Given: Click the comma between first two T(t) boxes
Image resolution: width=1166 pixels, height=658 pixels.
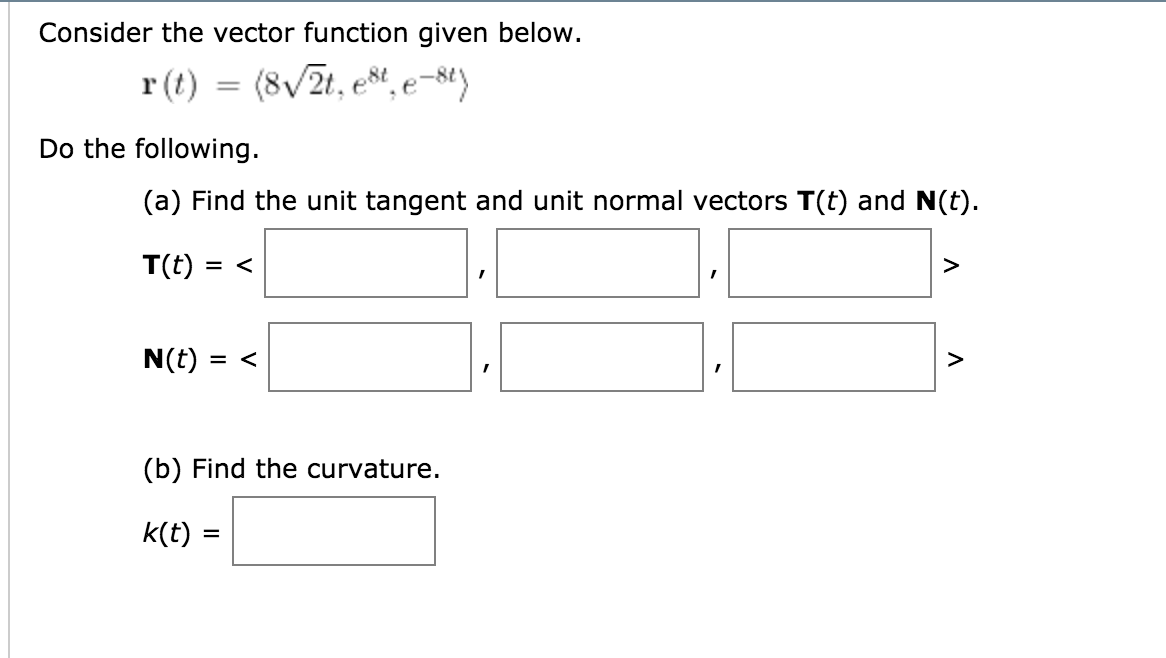Looking at the screenshot, I should coord(483,270).
